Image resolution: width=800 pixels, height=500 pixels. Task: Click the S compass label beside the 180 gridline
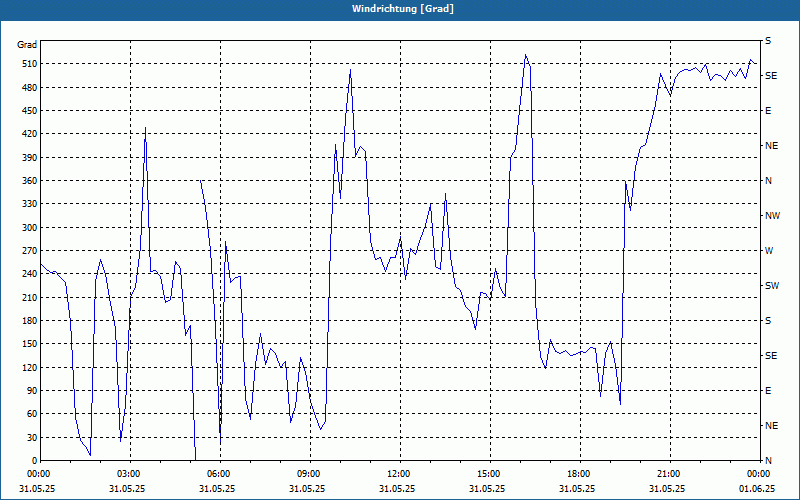tap(768, 321)
